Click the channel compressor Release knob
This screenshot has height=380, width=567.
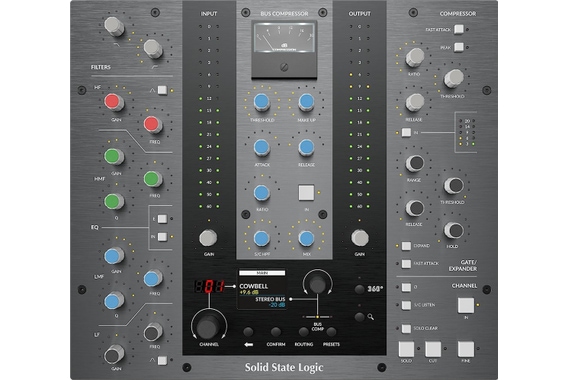click(x=415, y=102)
